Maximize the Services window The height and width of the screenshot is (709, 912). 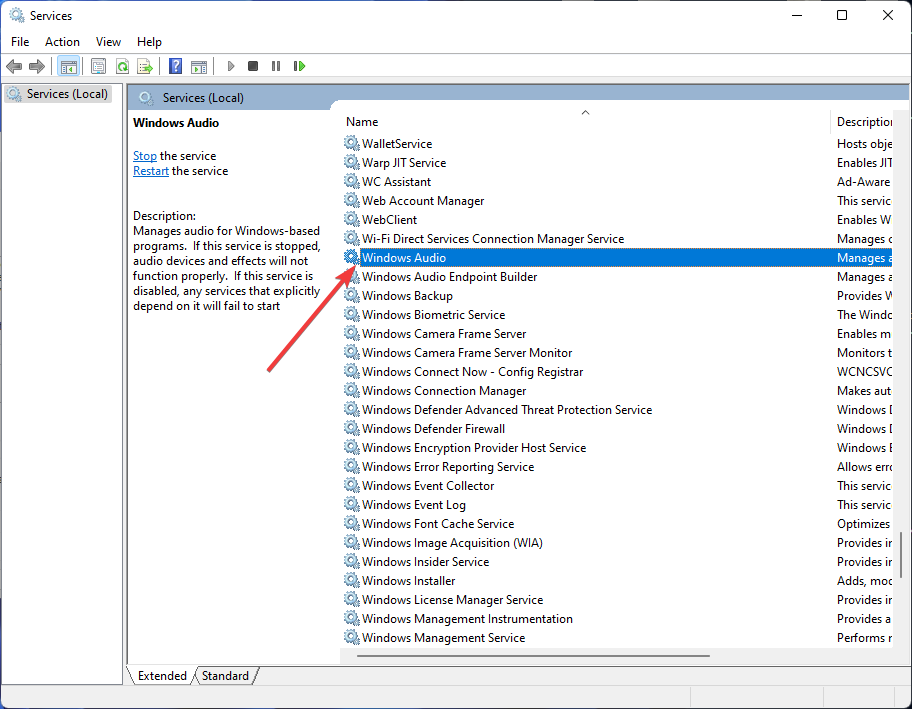pos(842,15)
